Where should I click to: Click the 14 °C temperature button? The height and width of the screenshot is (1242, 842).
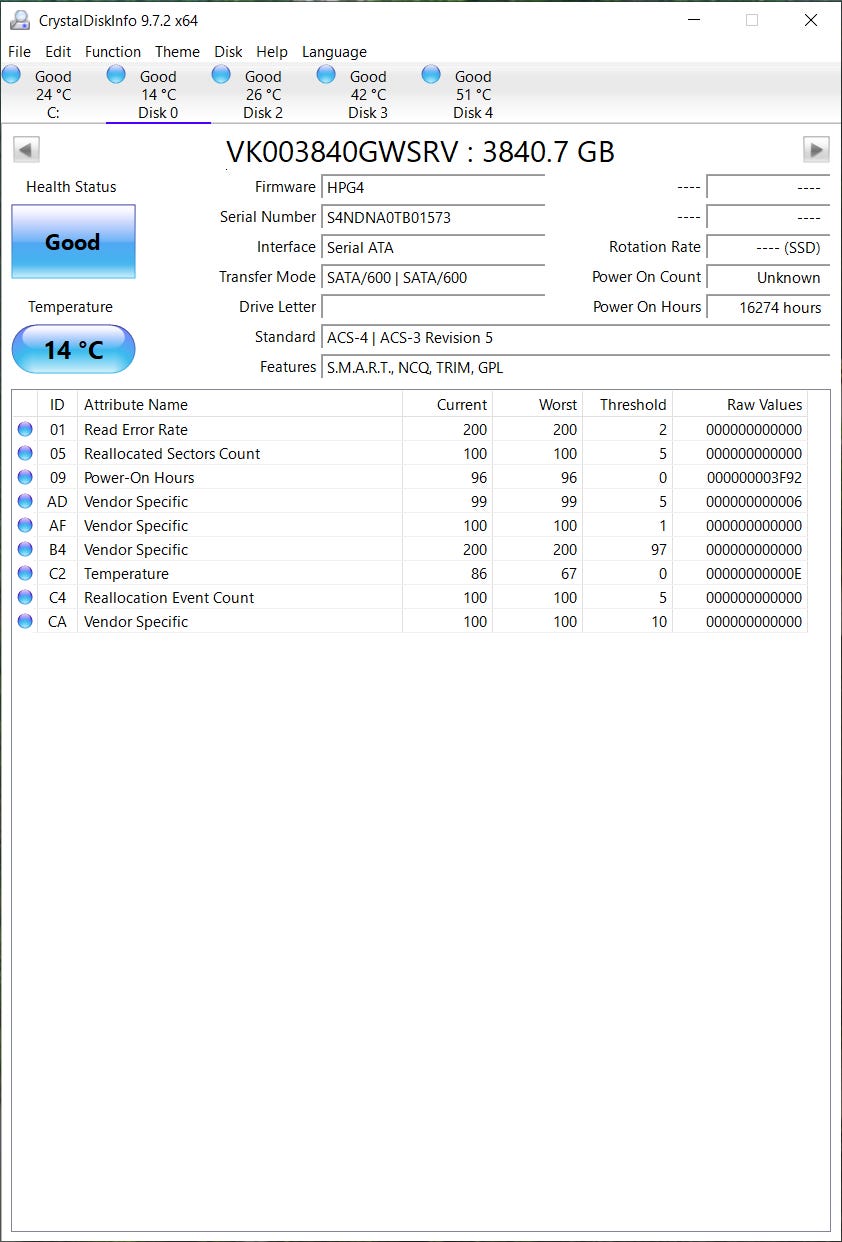(73, 349)
